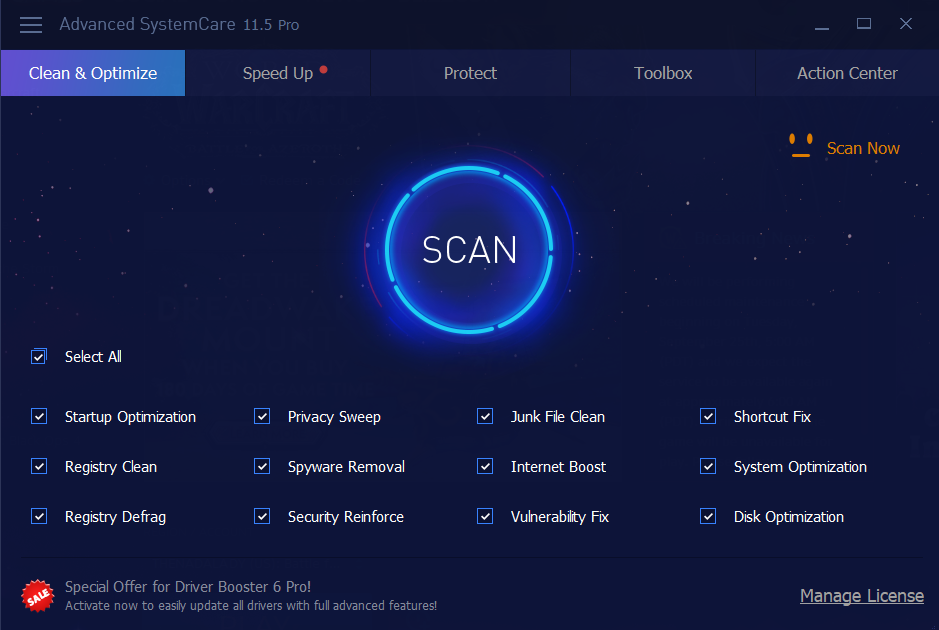The width and height of the screenshot is (939, 630).
Task: Uncheck Spyware Removal
Action: (262, 467)
